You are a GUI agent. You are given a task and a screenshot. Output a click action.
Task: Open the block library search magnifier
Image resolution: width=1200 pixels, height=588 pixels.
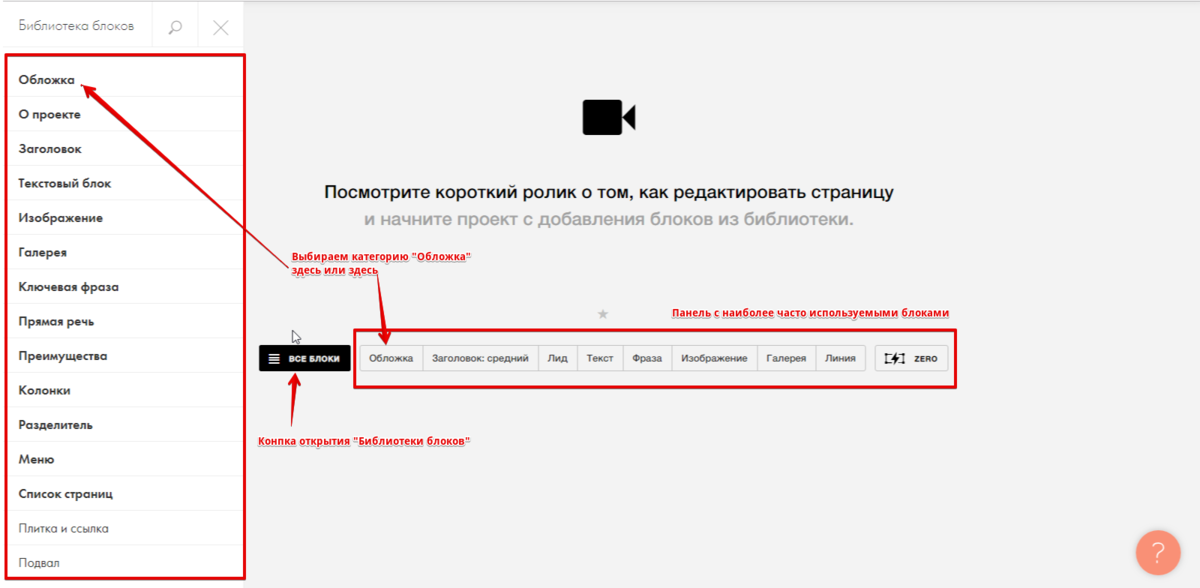click(x=174, y=26)
